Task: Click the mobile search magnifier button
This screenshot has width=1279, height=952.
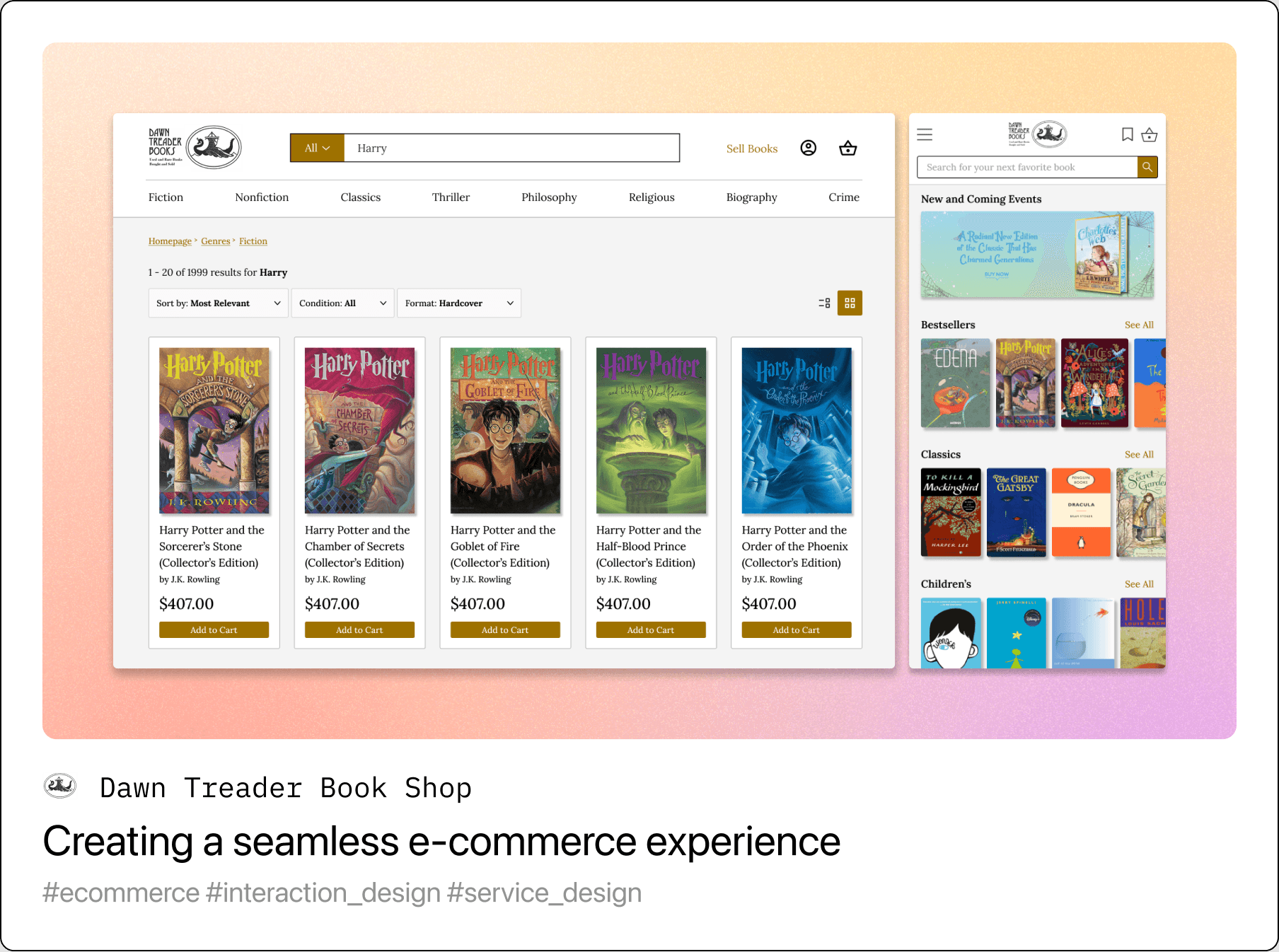Action: coord(1147,167)
